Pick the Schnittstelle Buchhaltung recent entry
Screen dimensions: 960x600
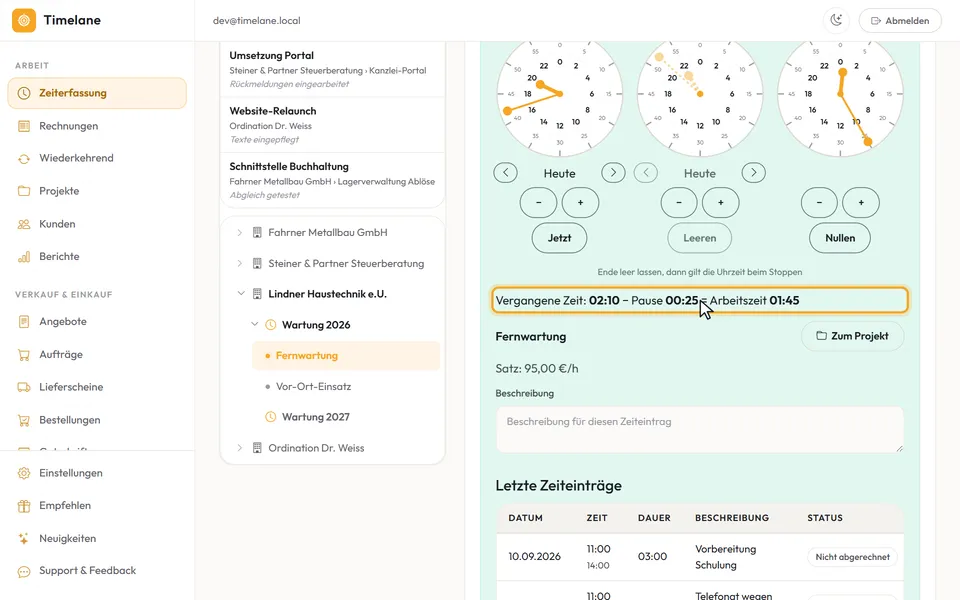pyautogui.click(x=332, y=180)
